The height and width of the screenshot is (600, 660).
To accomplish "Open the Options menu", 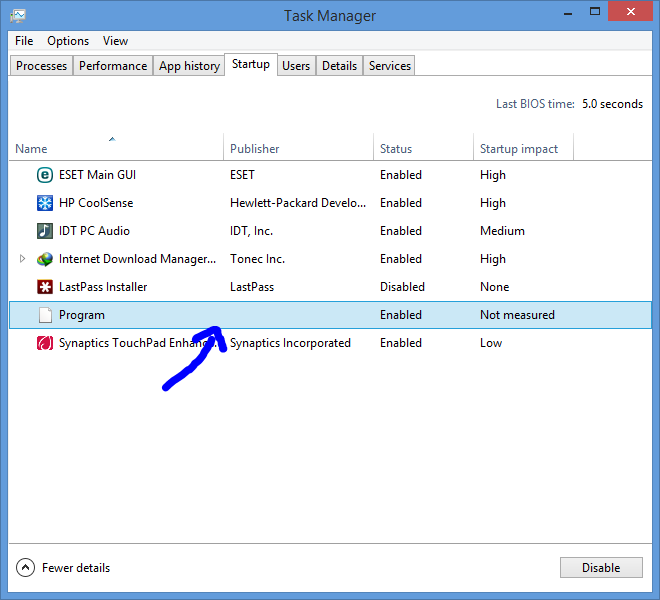I will pyautogui.click(x=68, y=41).
